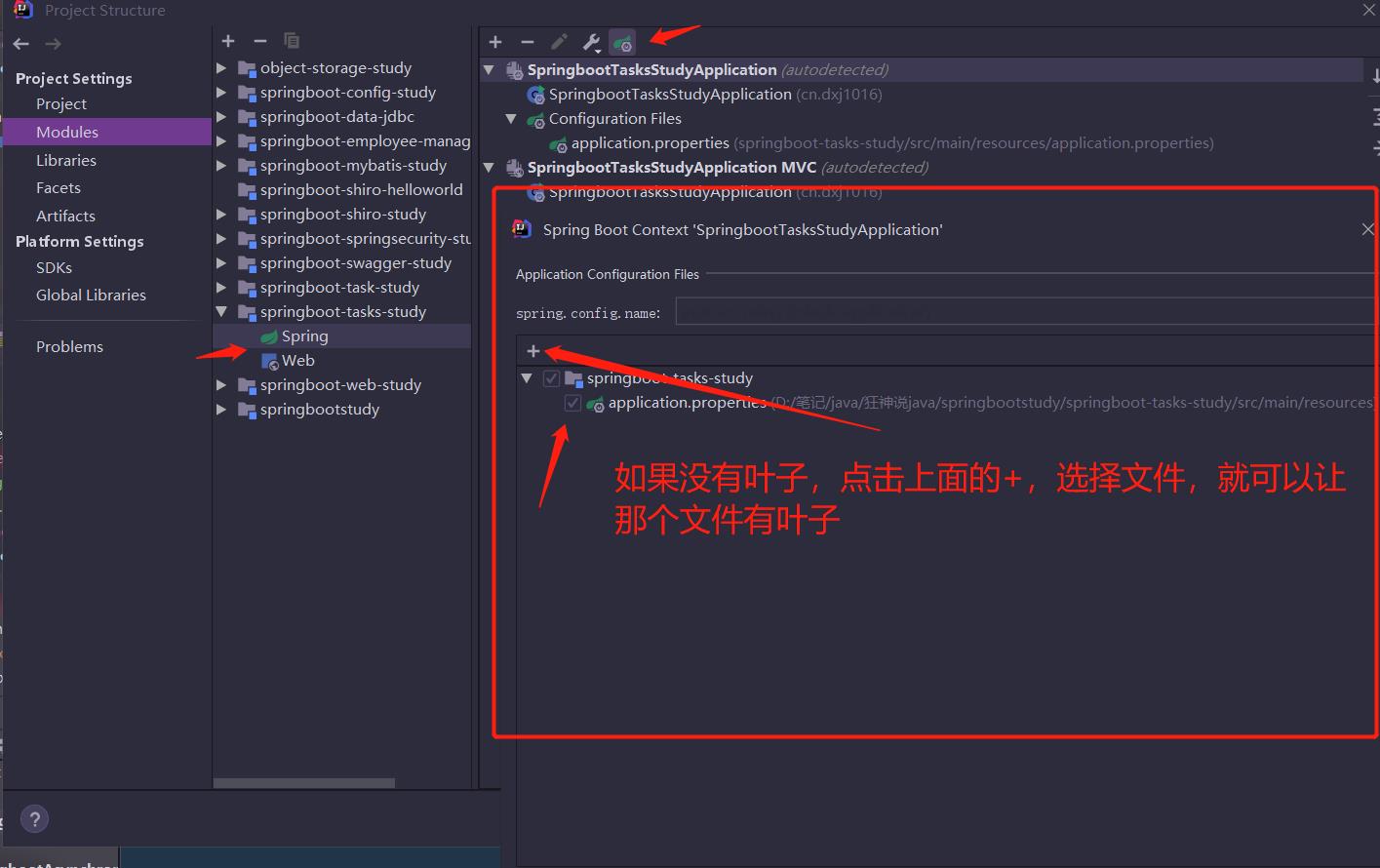Open Problems page

coord(69,346)
